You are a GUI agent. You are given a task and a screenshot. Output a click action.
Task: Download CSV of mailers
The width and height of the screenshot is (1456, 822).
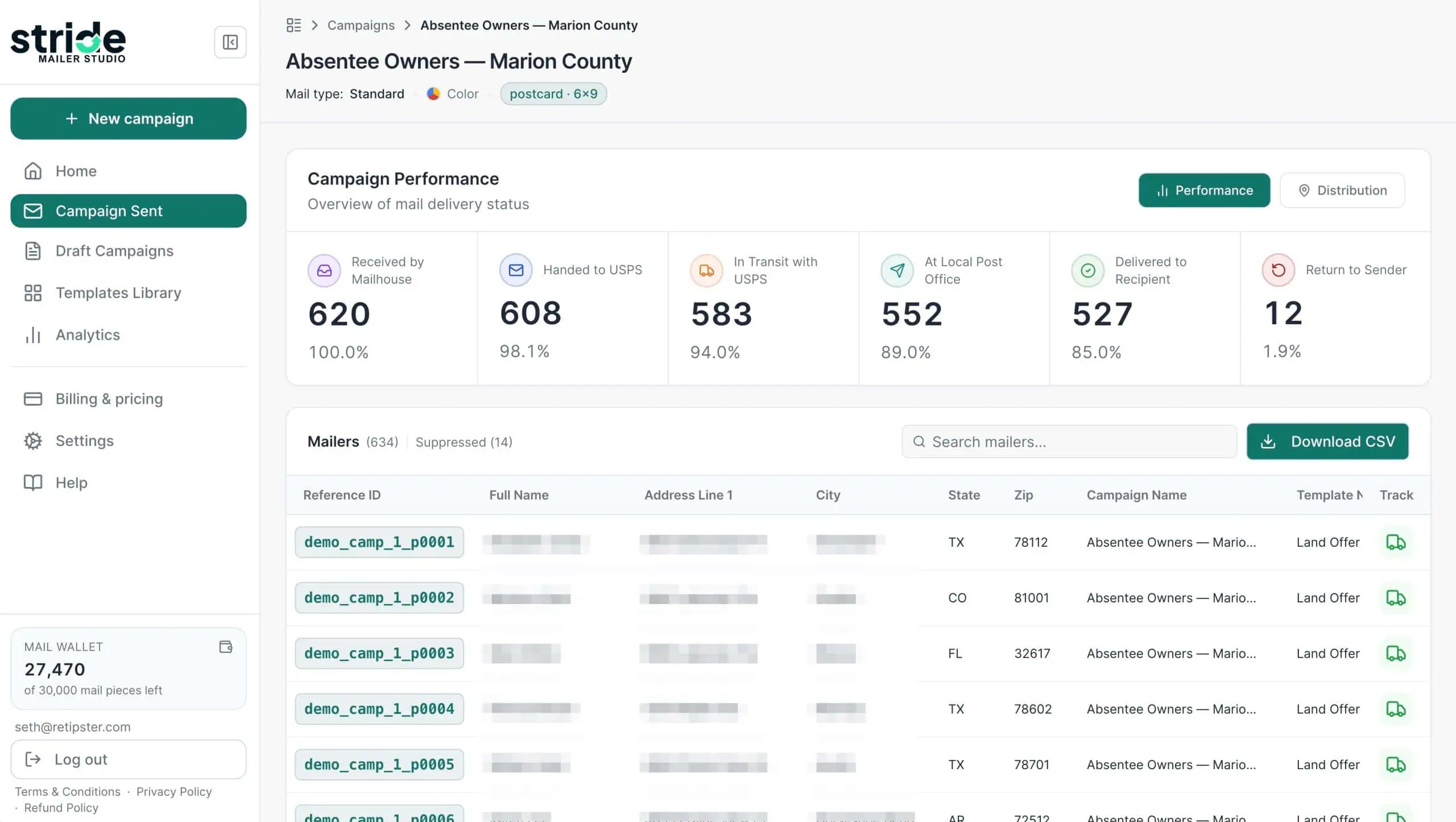[x=1327, y=441]
